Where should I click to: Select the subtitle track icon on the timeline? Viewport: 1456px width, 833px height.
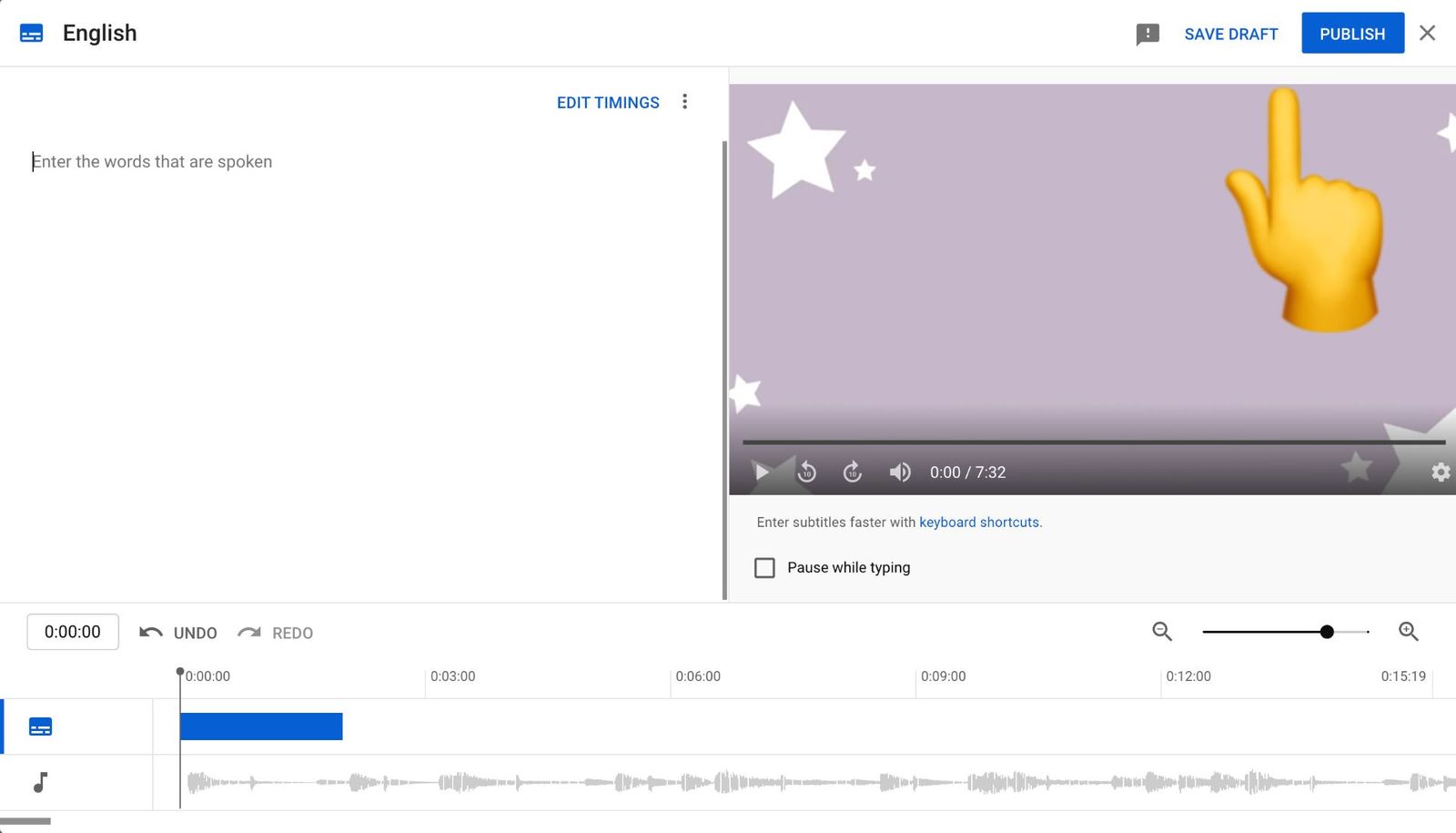[x=40, y=726]
